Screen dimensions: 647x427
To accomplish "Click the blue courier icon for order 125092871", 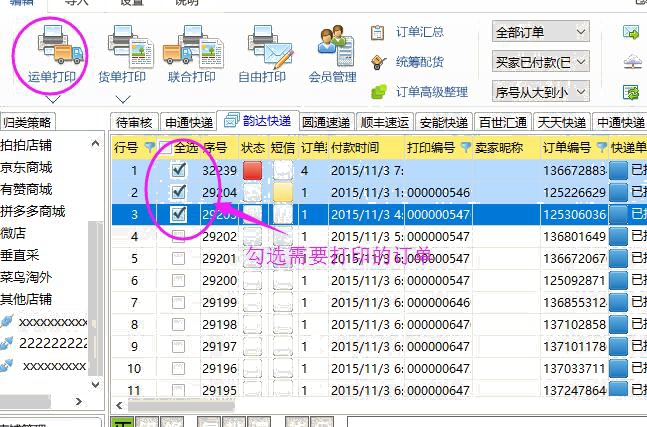I will pyautogui.click(x=619, y=281).
